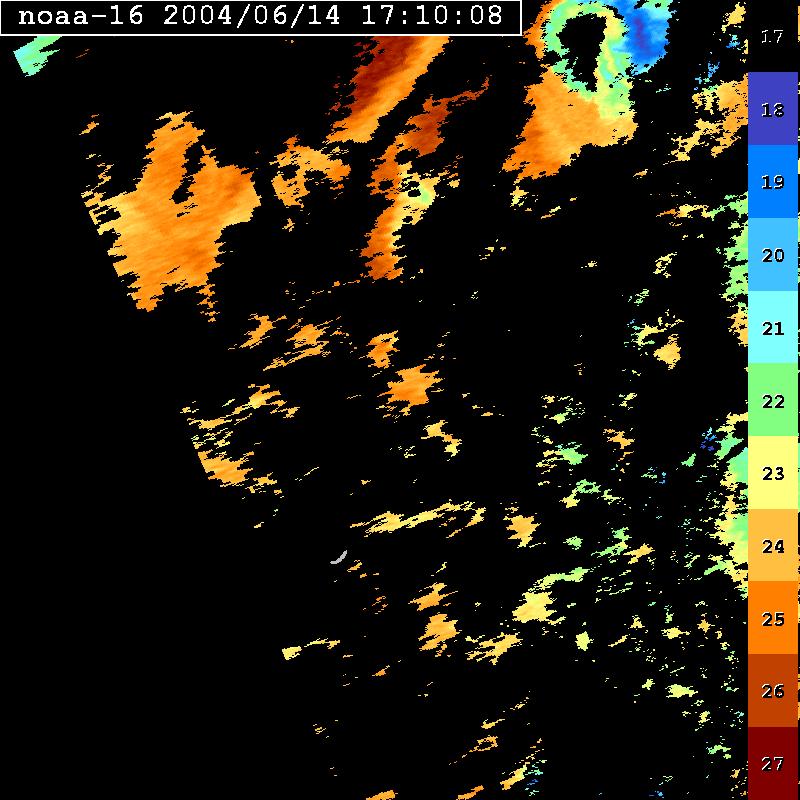The image size is (800, 800).
Task: Select the blue 19 legend color
Action: click(x=772, y=182)
